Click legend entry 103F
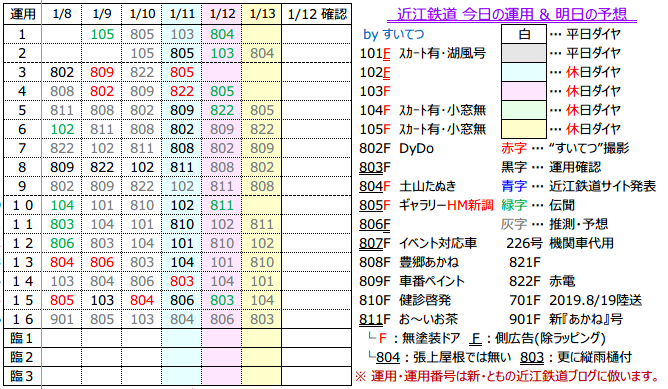Image resolution: width=668 pixels, height=389 pixels. coord(375,91)
